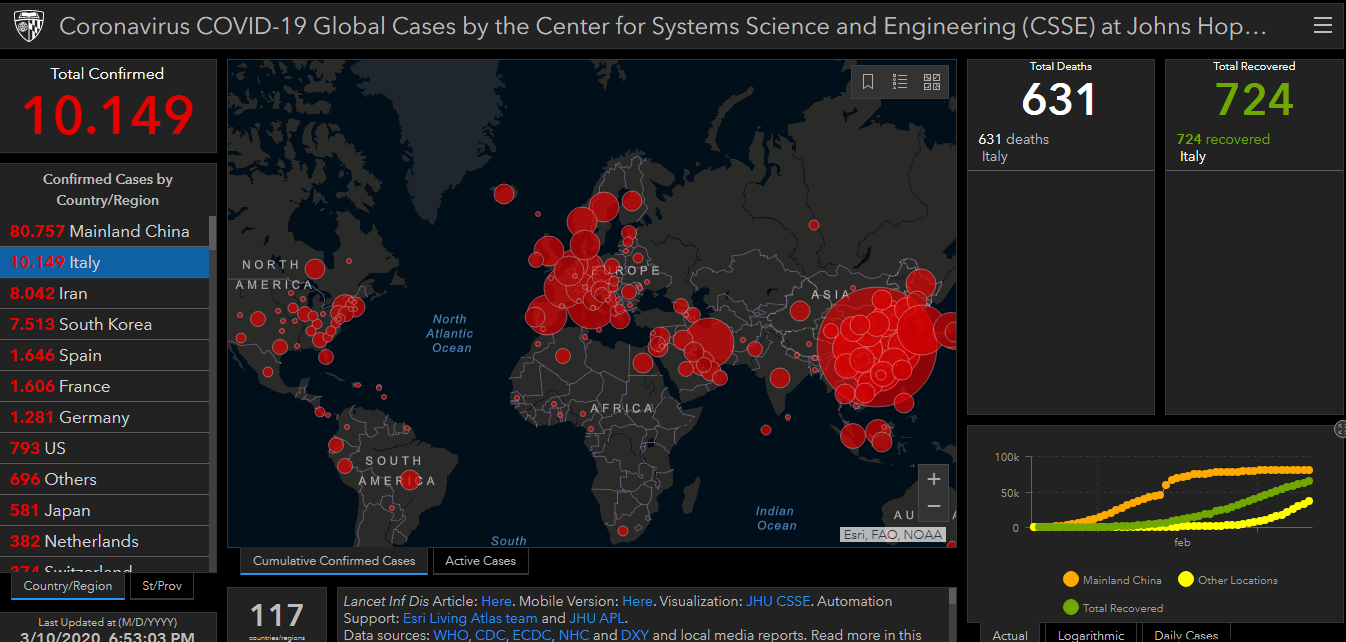Open the map bookmarks icon
This screenshot has width=1346, height=642.
tap(868, 82)
